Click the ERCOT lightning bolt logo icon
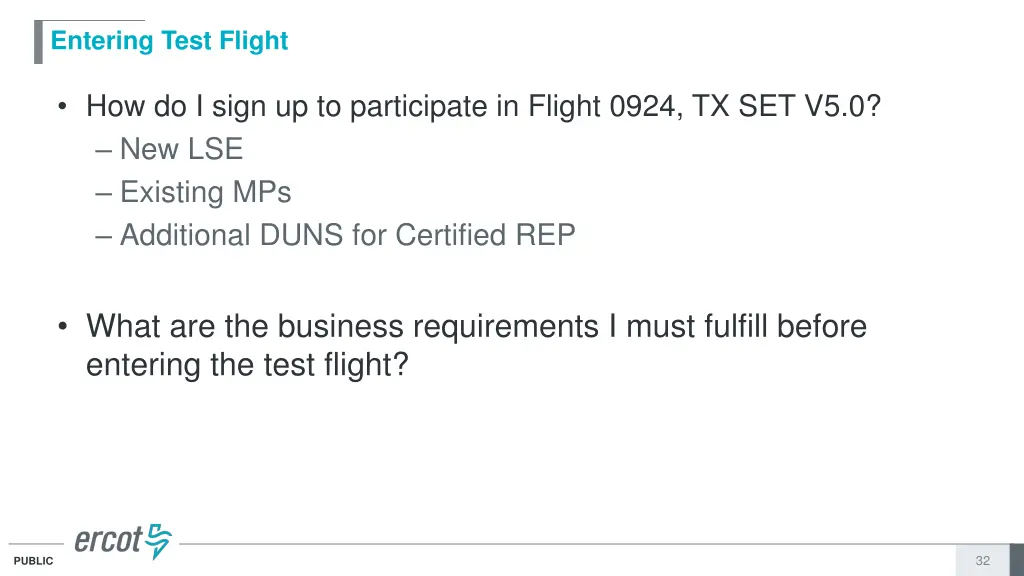 pyautogui.click(x=159, y=541)
